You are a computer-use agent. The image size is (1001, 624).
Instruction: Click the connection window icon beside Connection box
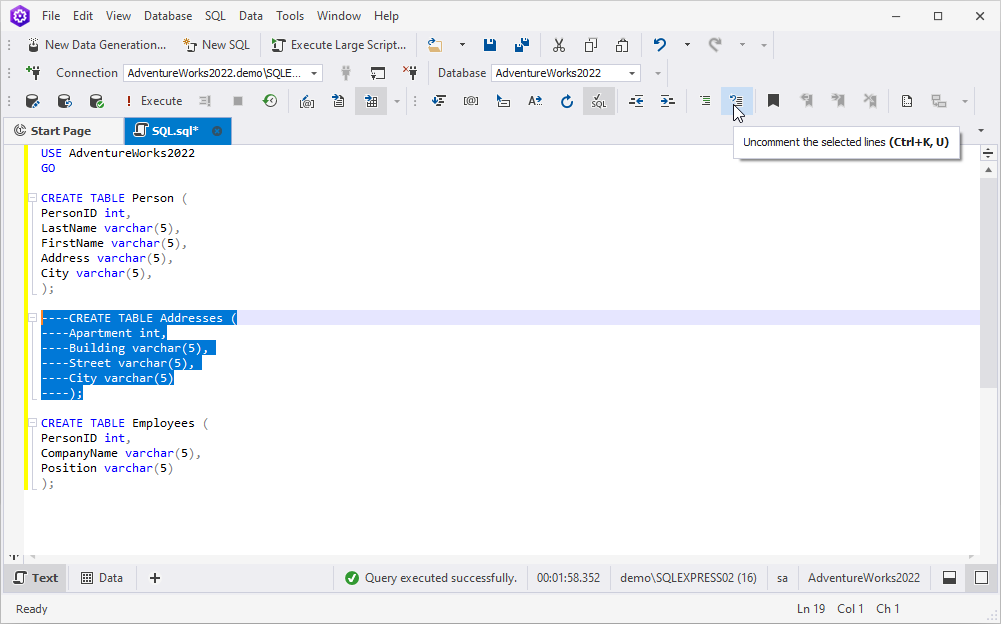click(x=378, y=73)
